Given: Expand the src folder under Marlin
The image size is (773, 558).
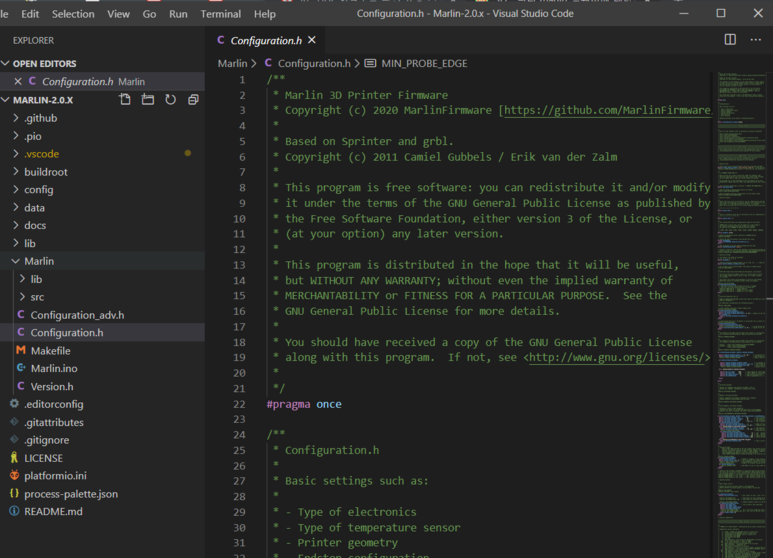Looking at the screenshot, I should [x=22, y=297].
